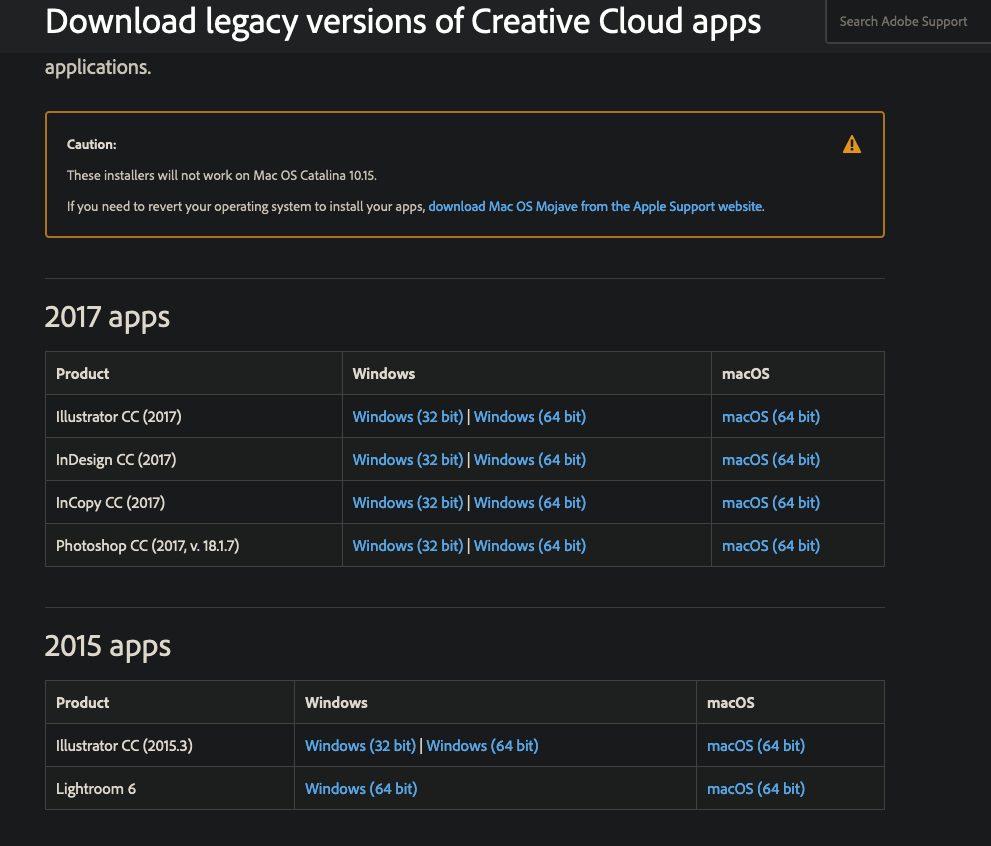Download InCopy CC (2017) for macOS
The image size is (991, 846).
[x=770, y=502]
